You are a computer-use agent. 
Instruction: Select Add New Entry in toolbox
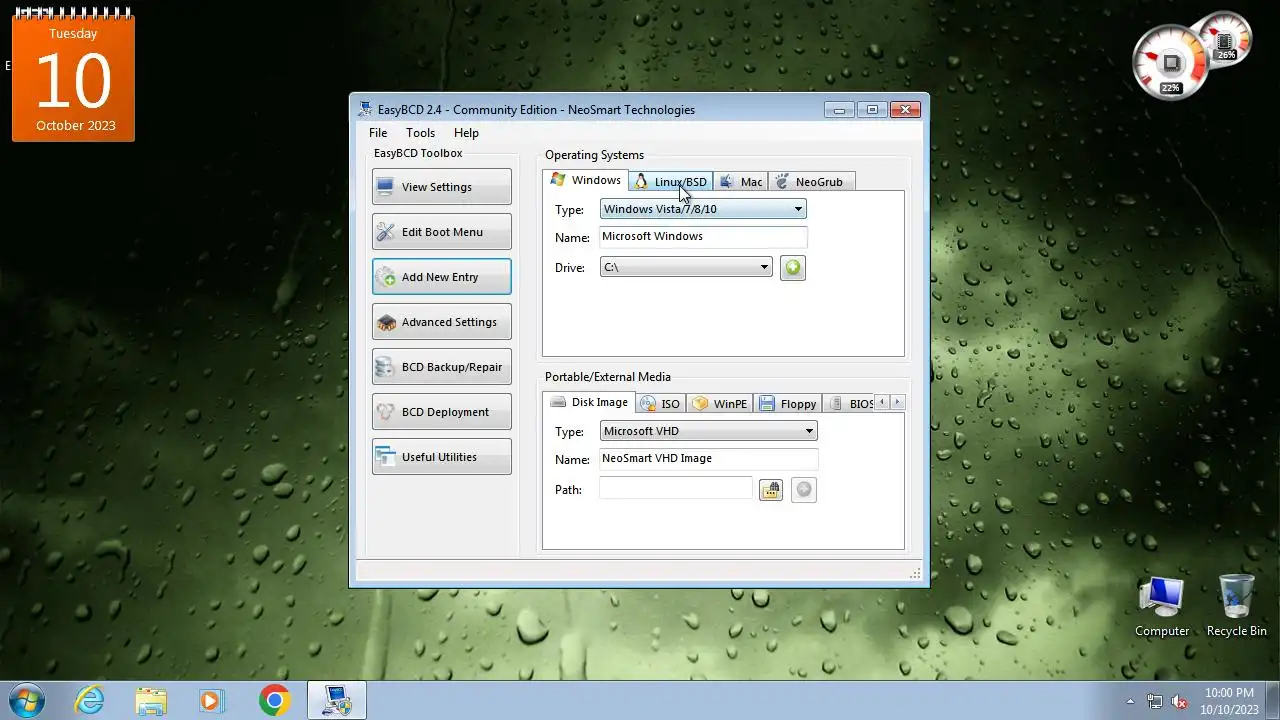tap(441, 277)
